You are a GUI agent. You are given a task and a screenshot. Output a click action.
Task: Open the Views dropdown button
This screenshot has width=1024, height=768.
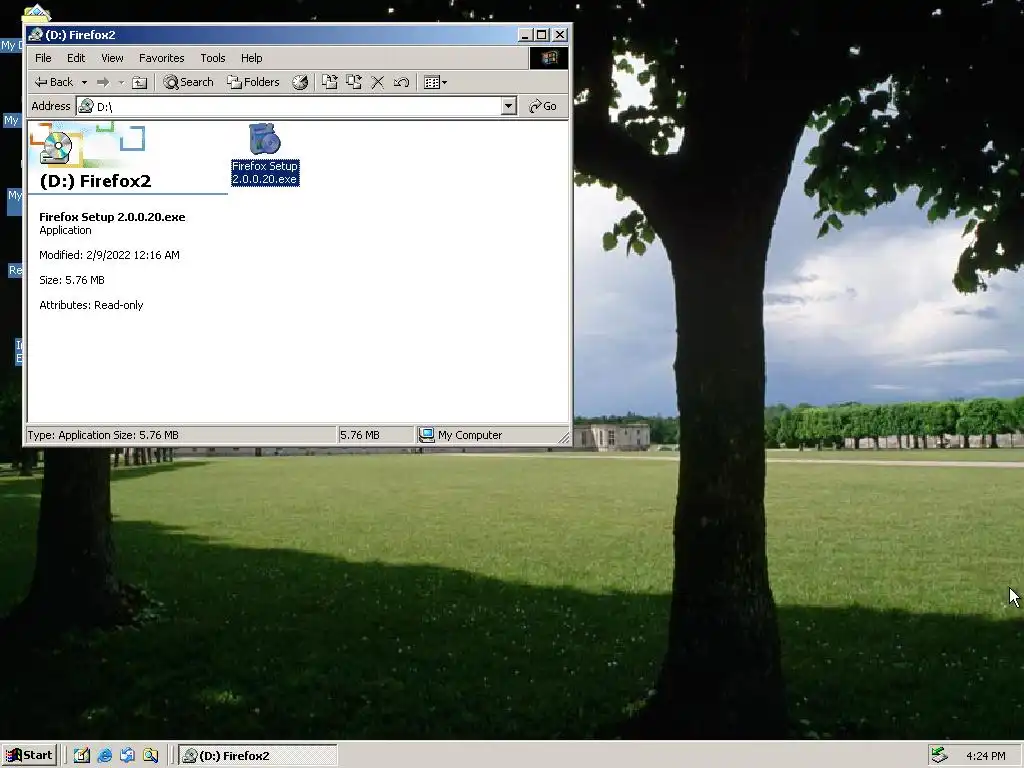coord(436,82)
